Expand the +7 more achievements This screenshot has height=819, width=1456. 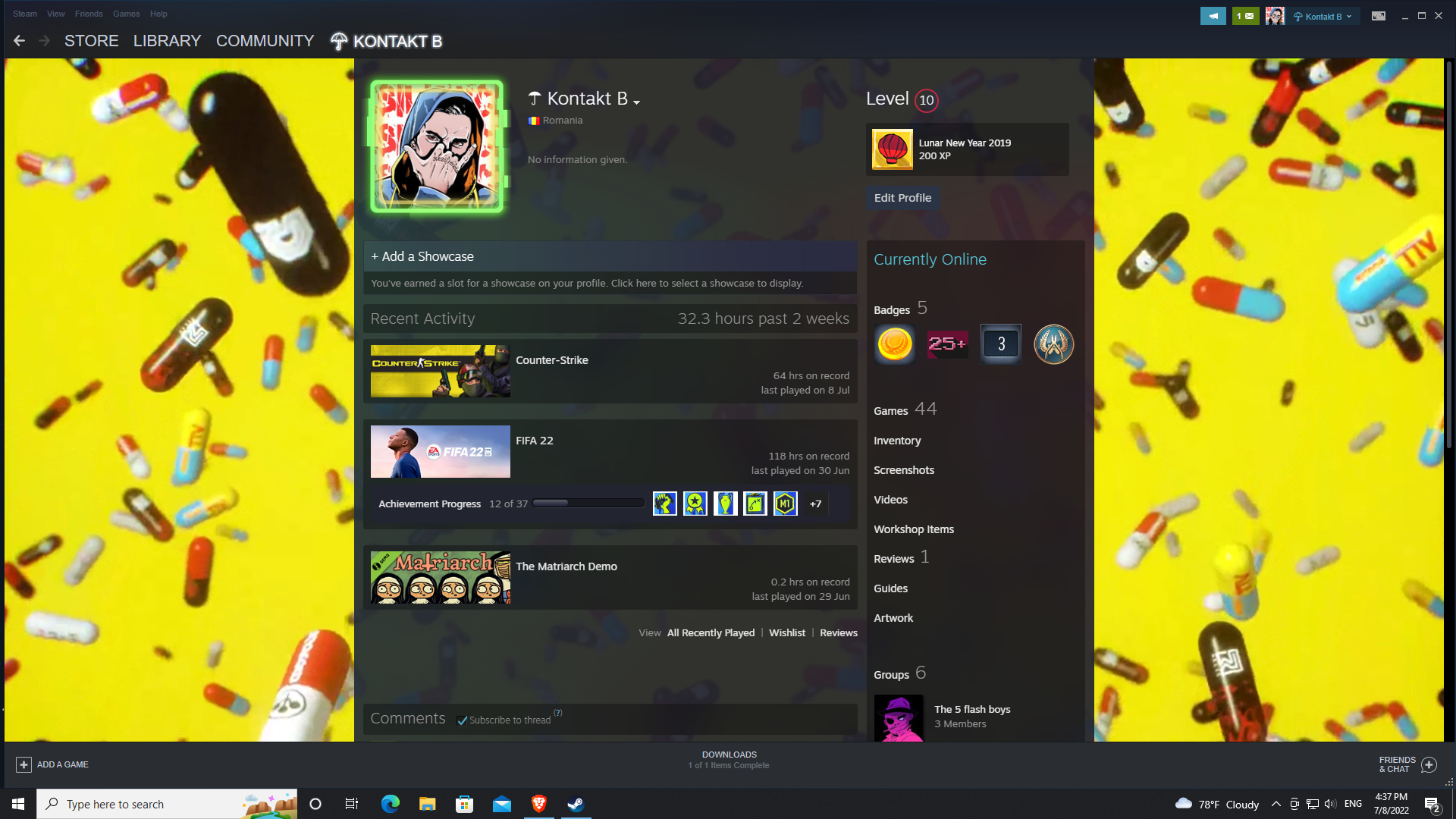[x=815, y=504]
